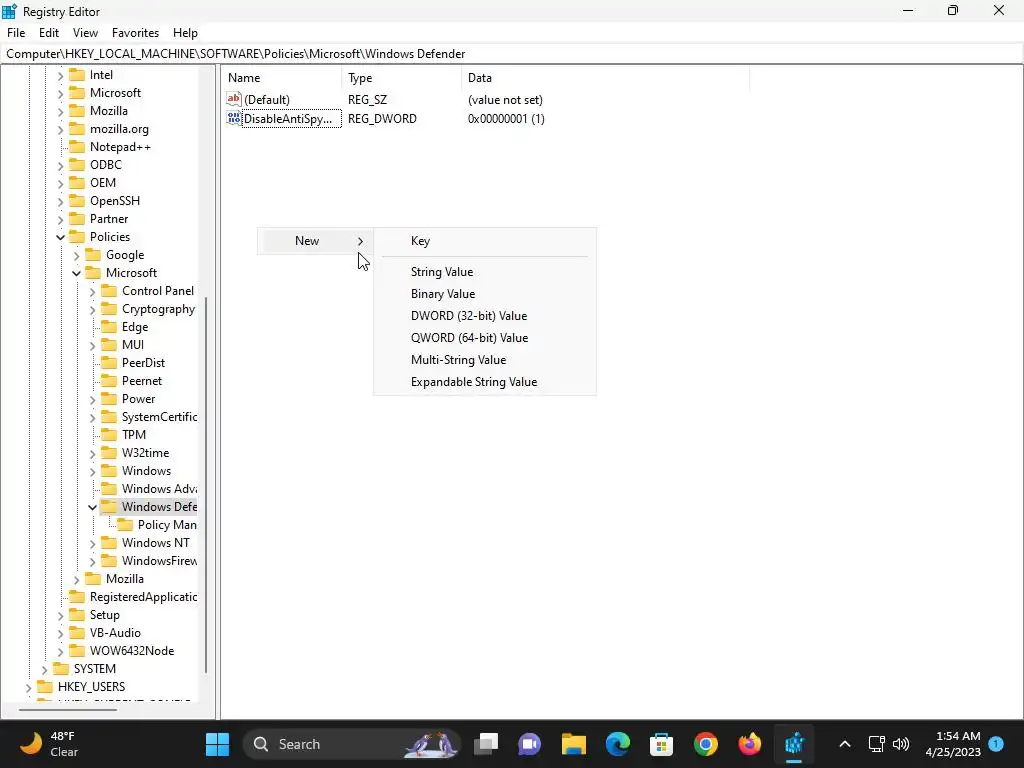This screenshot has height=768, width=1024.
Task: Open the Favorites menu
Action: point(135,33)
